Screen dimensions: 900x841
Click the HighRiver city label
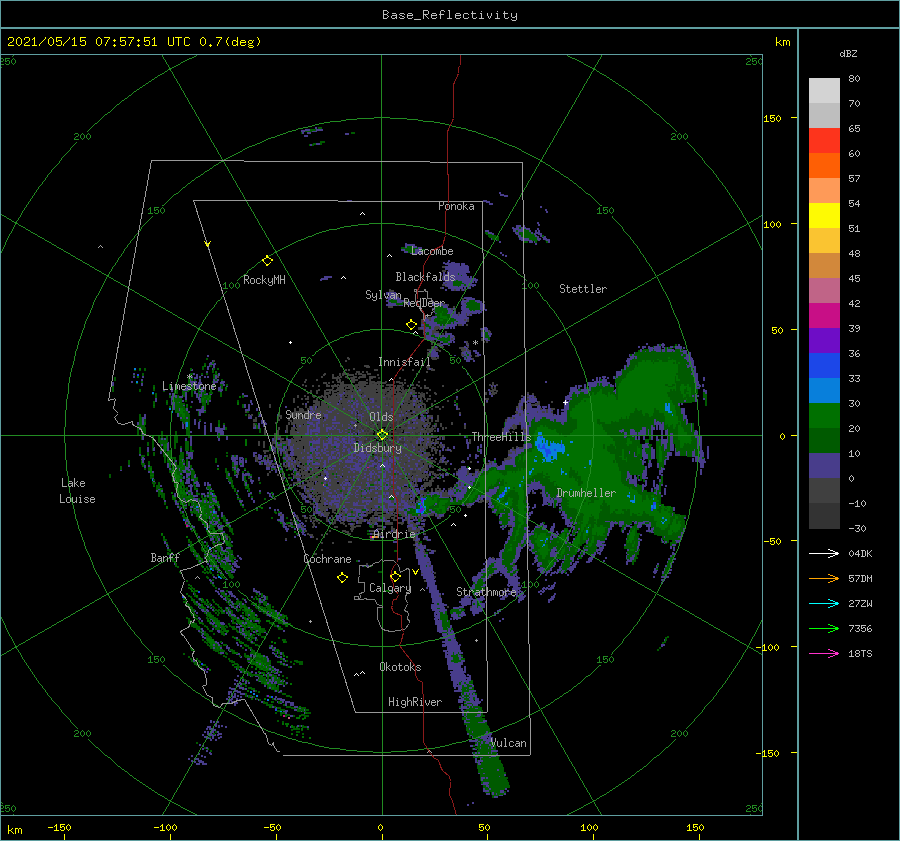click(415, 702)
